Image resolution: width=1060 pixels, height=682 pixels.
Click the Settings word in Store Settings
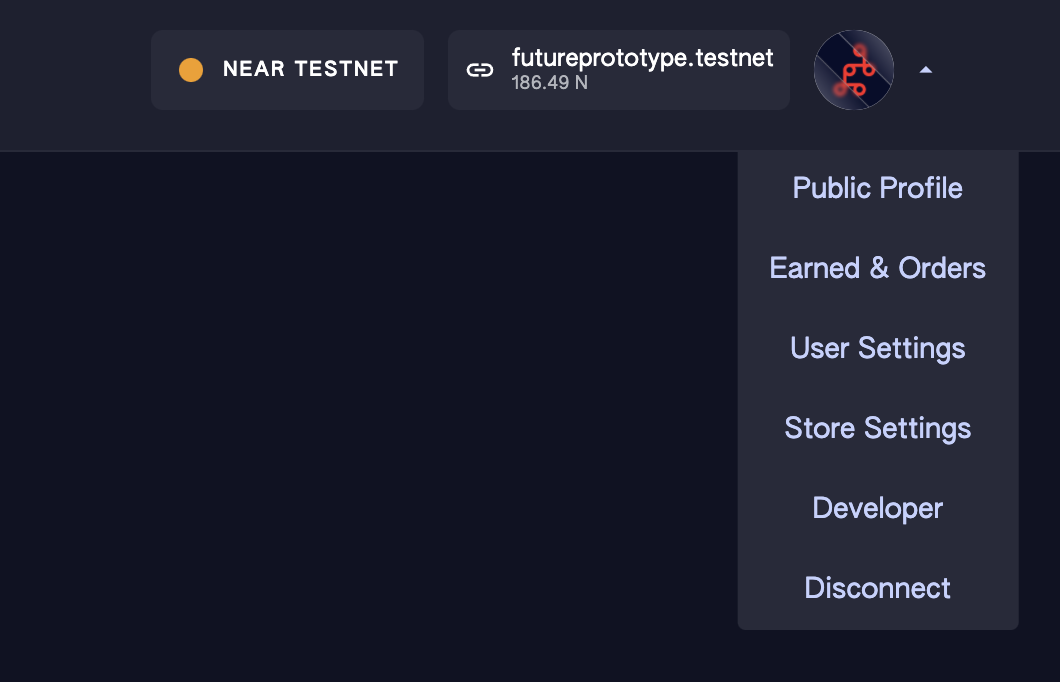(x=917, y=429)
